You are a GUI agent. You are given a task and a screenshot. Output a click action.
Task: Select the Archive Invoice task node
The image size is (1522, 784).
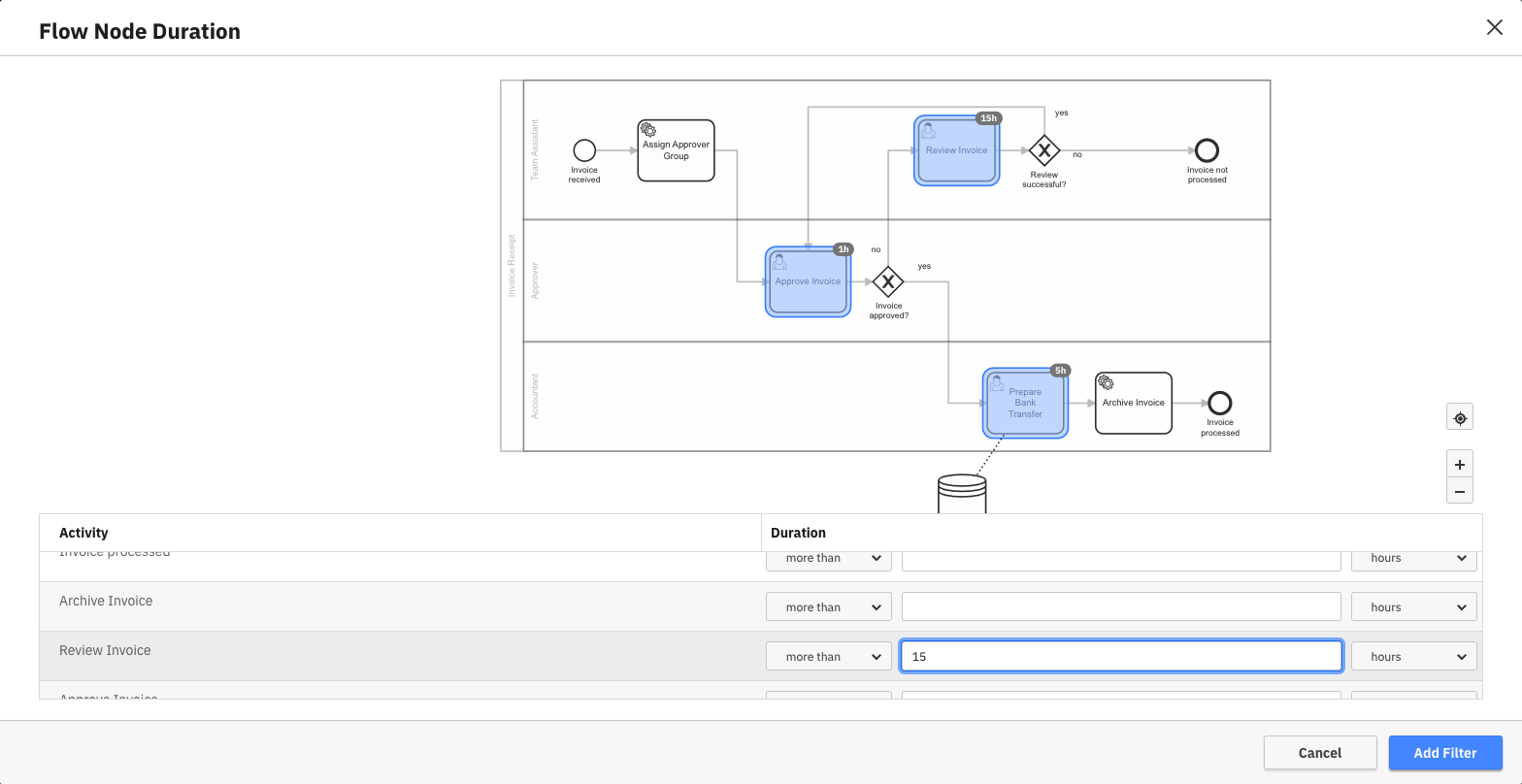1134,403
